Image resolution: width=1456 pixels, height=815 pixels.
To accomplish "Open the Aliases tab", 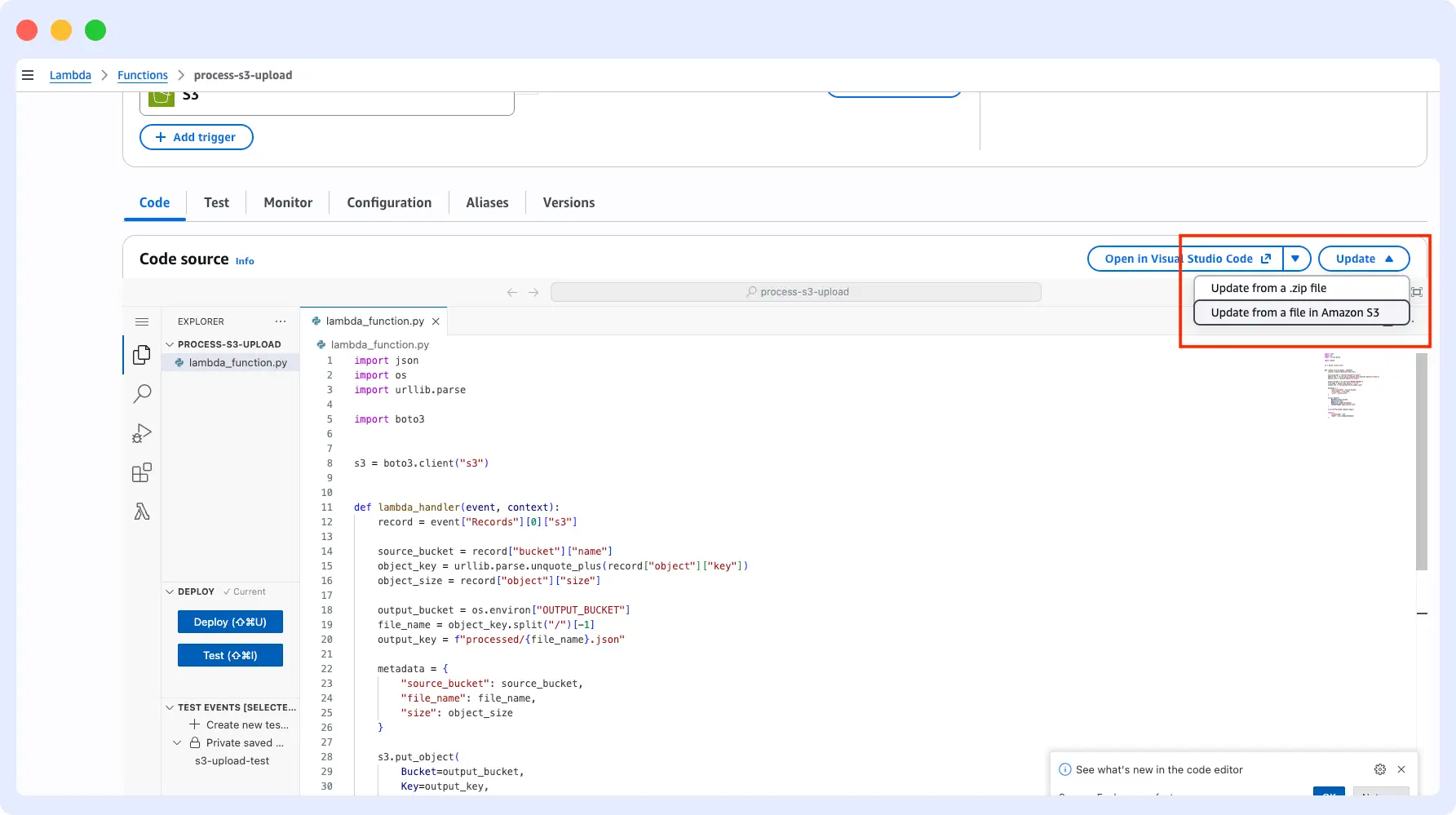I will (487, 202).
